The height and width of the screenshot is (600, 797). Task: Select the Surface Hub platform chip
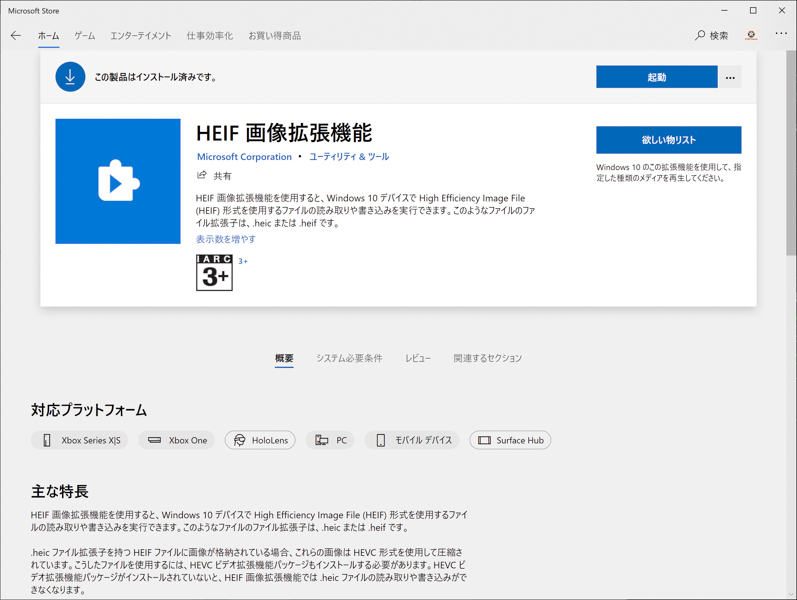510,440
